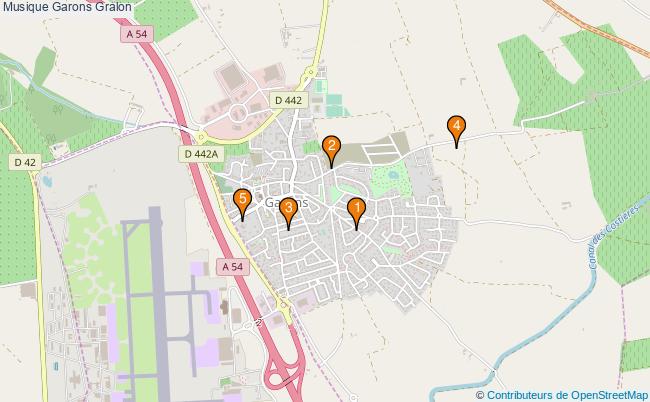Click the roundabout in pink commercial zone
Screen dimensions: 650x402
point(238,112)
